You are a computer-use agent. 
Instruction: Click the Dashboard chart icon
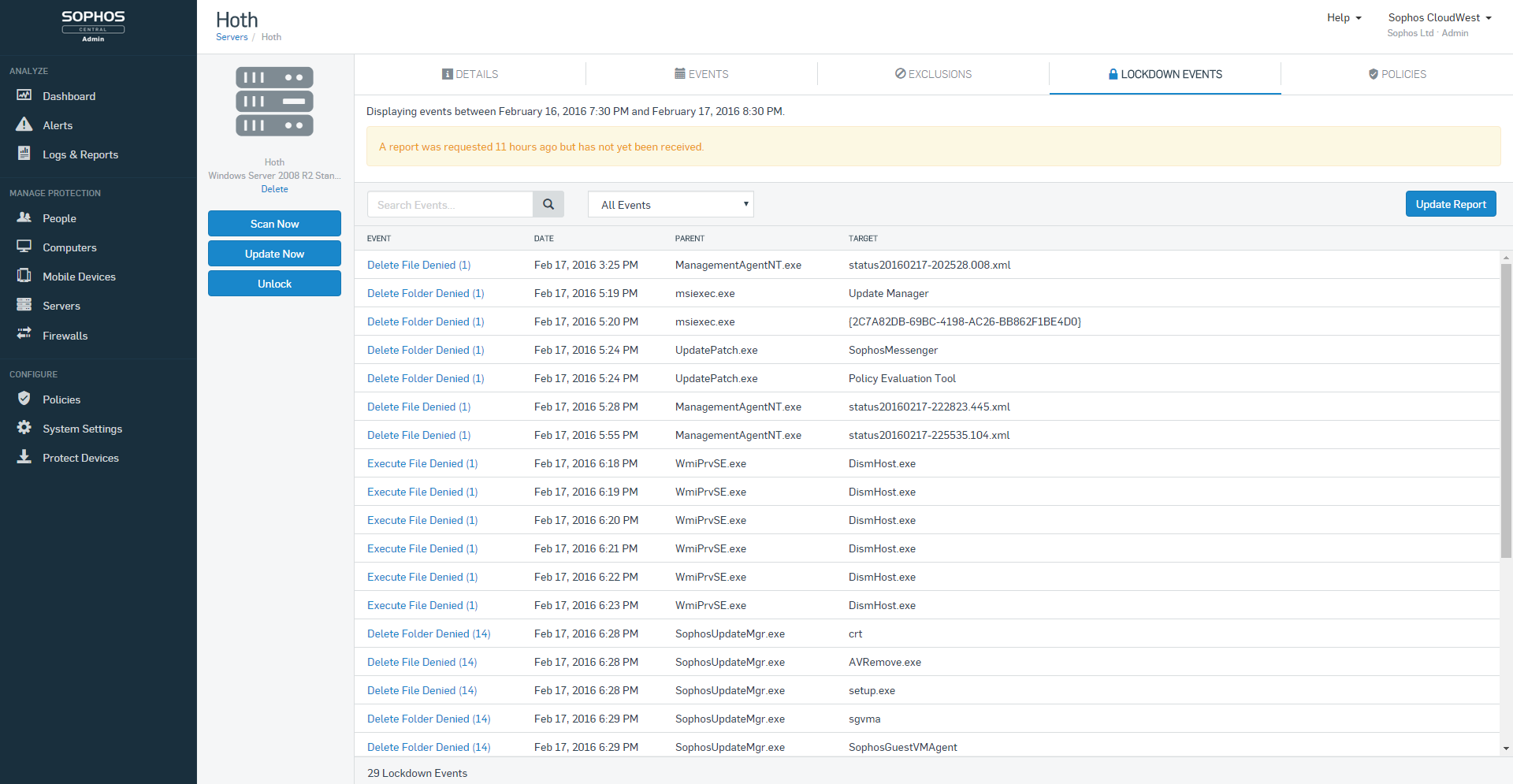[24, 95]
